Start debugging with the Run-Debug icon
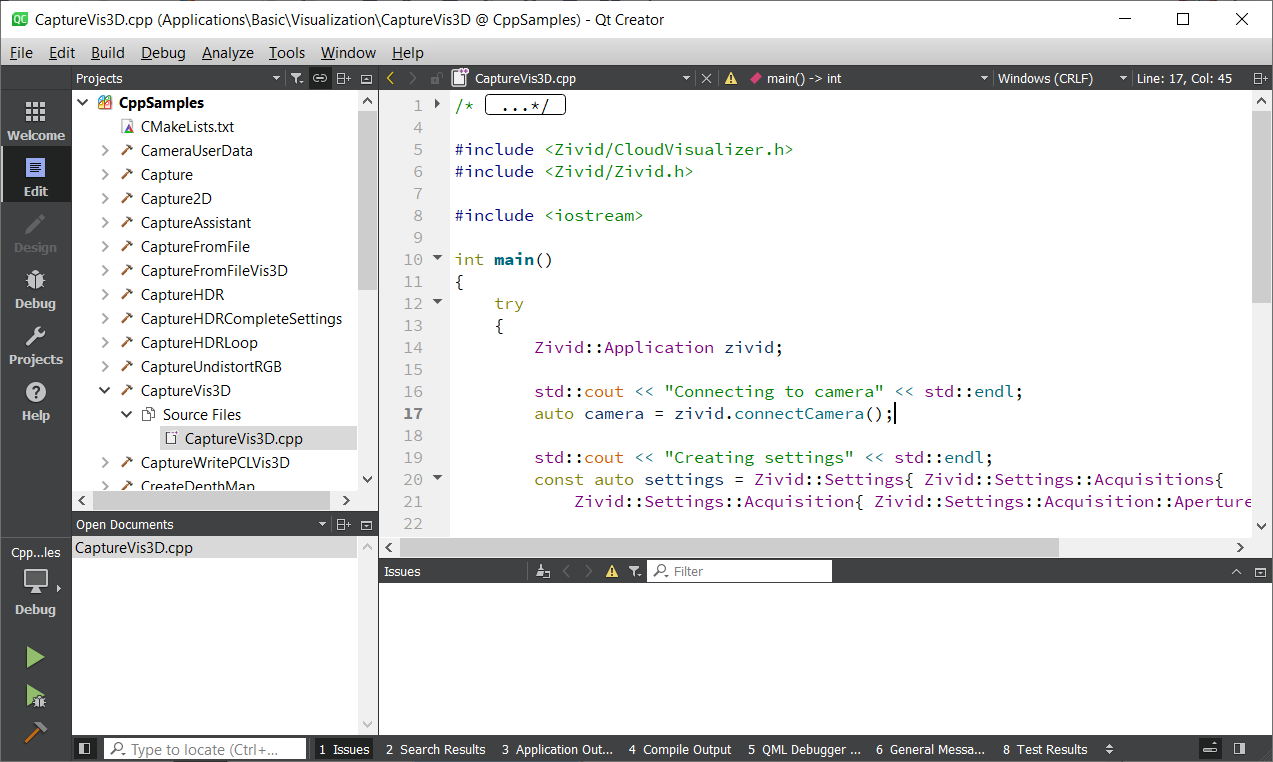This screenshot has width=1273, height=762. [35, 695]
